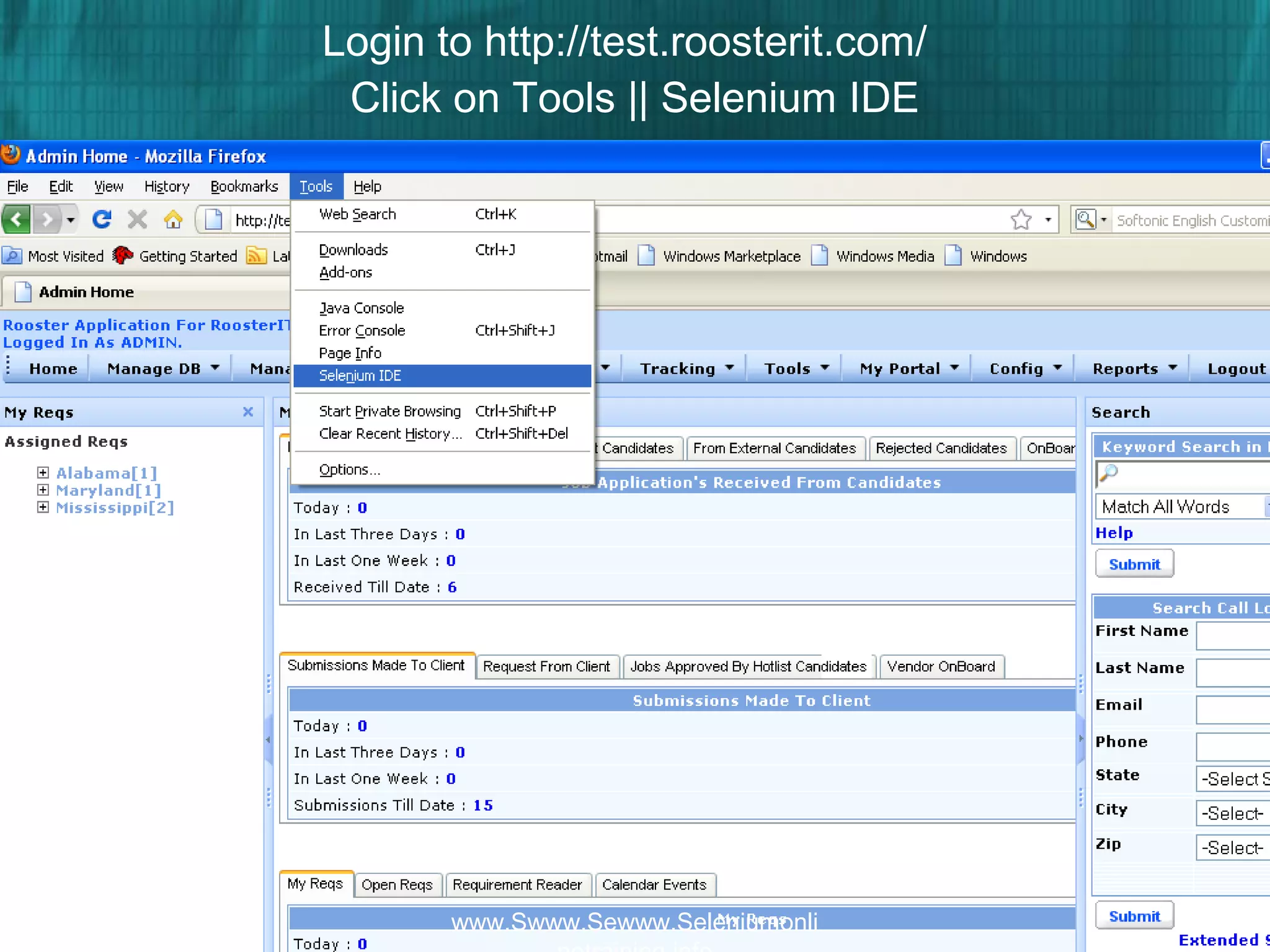This screenshot has width=1270, height=952.
Task: Close the My Reqs panel with X
Action: 248,412
